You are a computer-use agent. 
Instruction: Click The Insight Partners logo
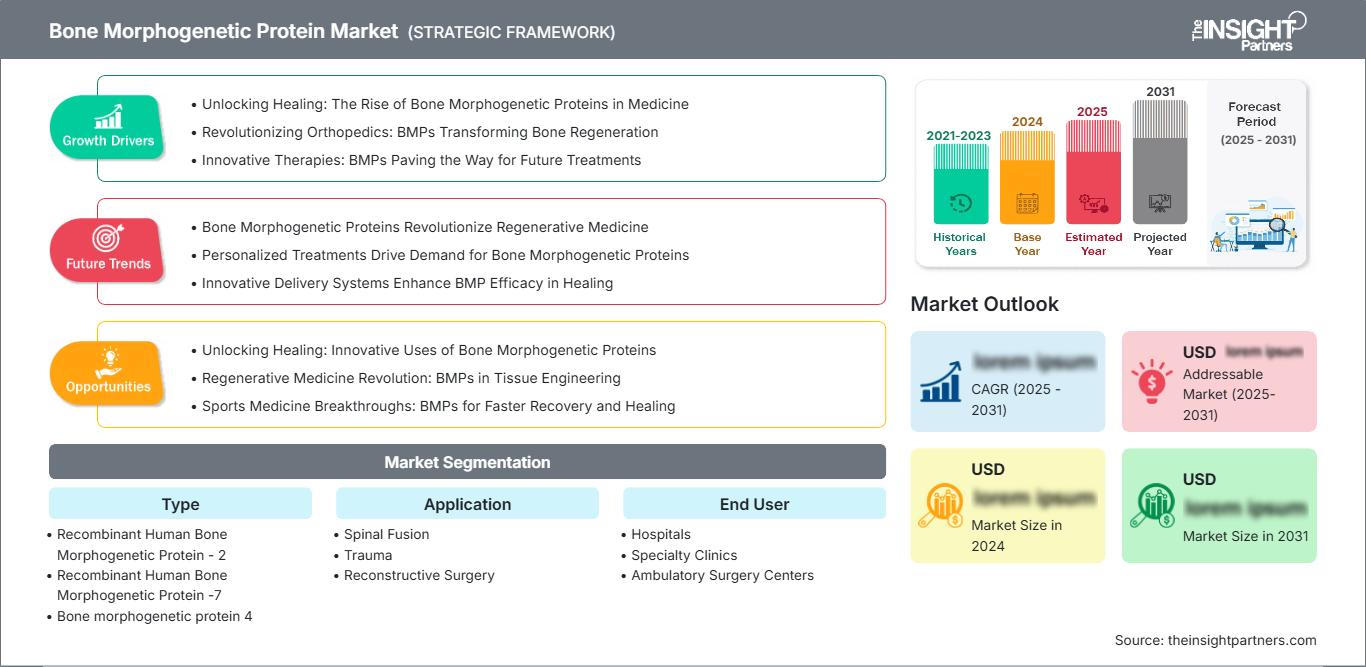tap(1248, 30)
